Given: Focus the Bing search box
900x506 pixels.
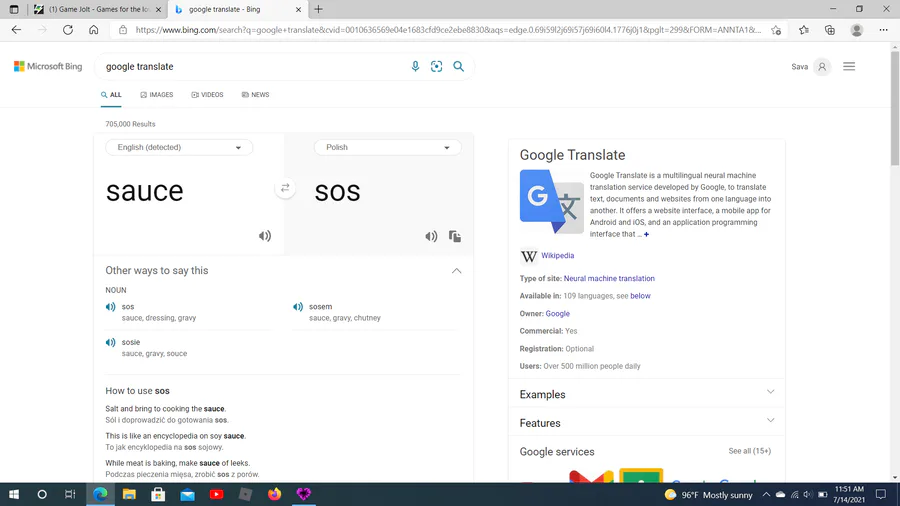Looking at the screenshot, I should [x=253, y=67].
